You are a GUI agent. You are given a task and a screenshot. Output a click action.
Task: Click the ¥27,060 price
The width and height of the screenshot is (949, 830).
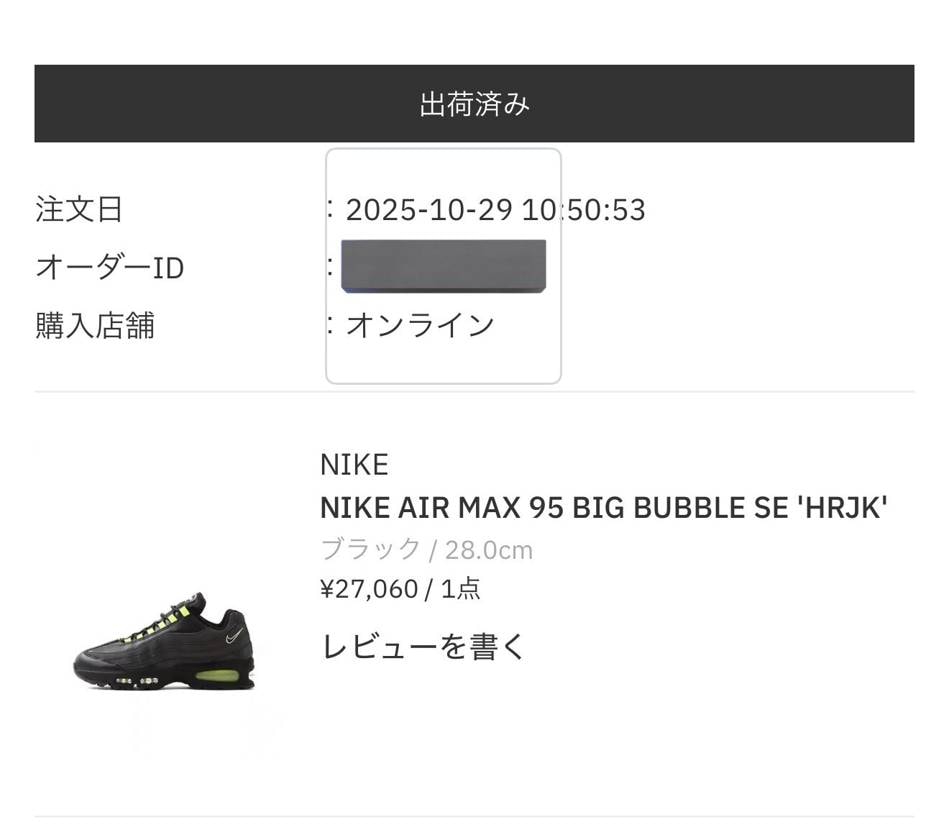pos(368,589)
